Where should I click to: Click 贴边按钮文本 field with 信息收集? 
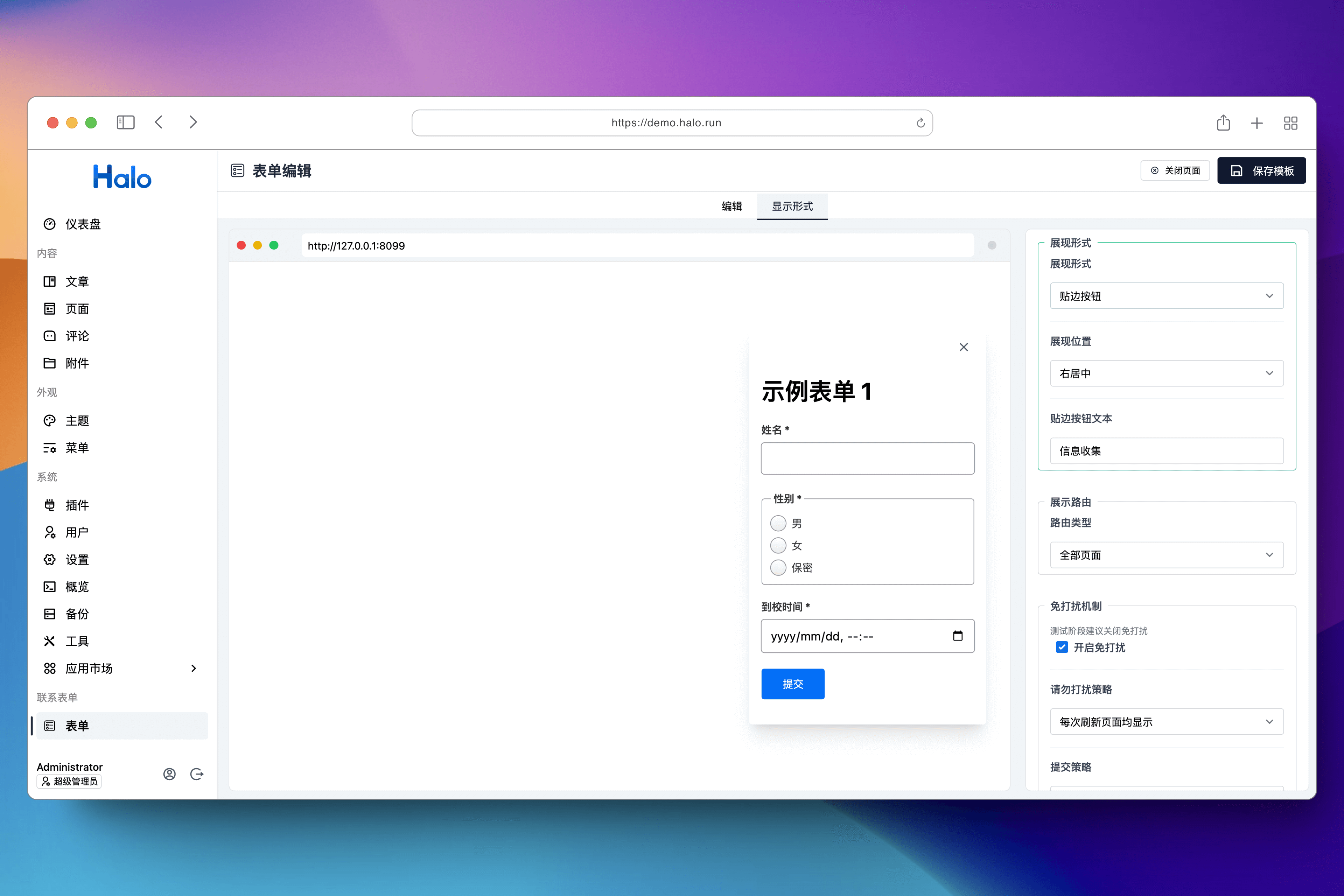1166,451
